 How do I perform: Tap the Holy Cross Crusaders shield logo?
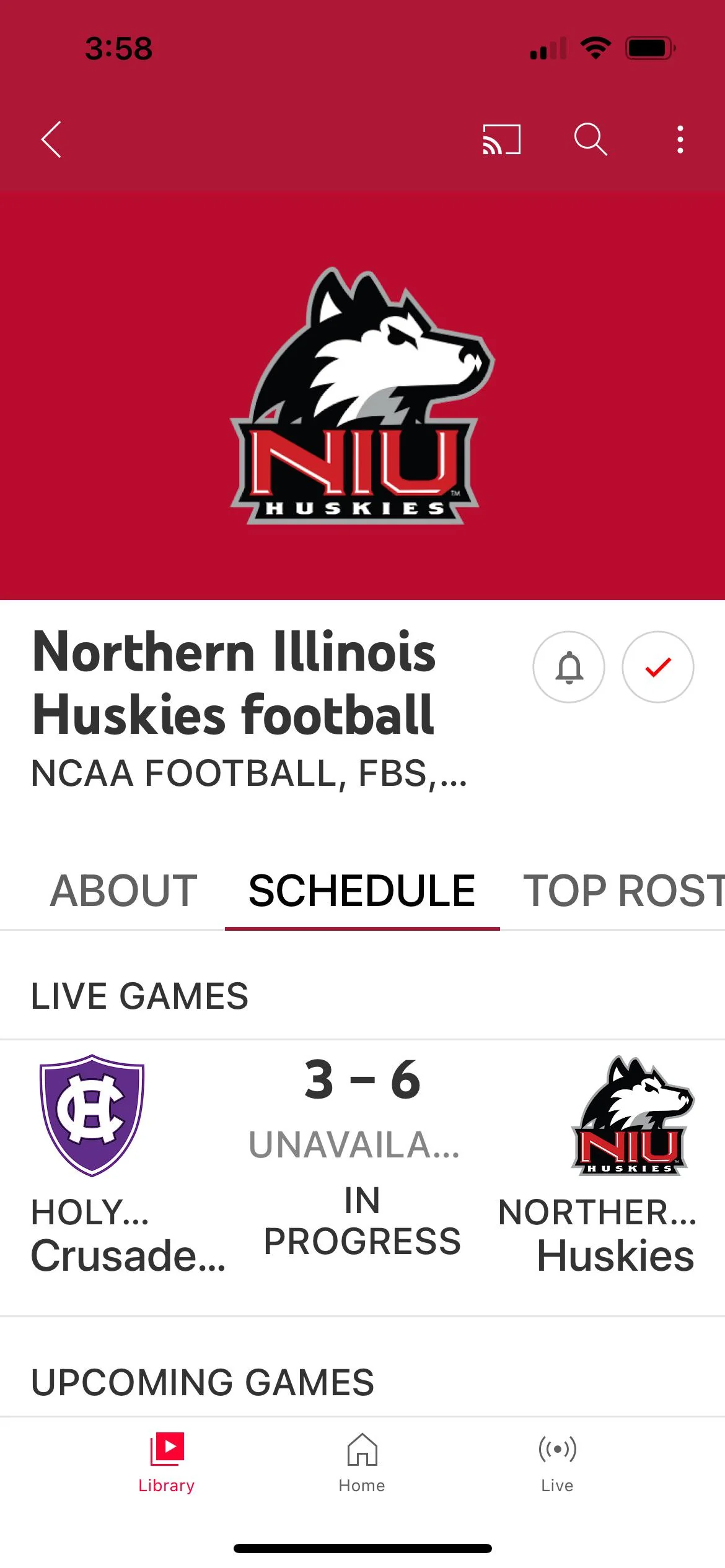pos(92,1115)
